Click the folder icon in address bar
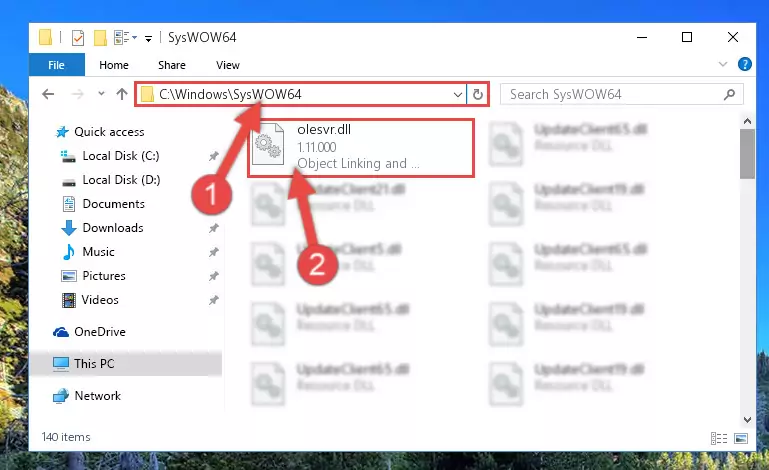The width and height of the screenshot is (769, 470). click(x=147, y=94)
